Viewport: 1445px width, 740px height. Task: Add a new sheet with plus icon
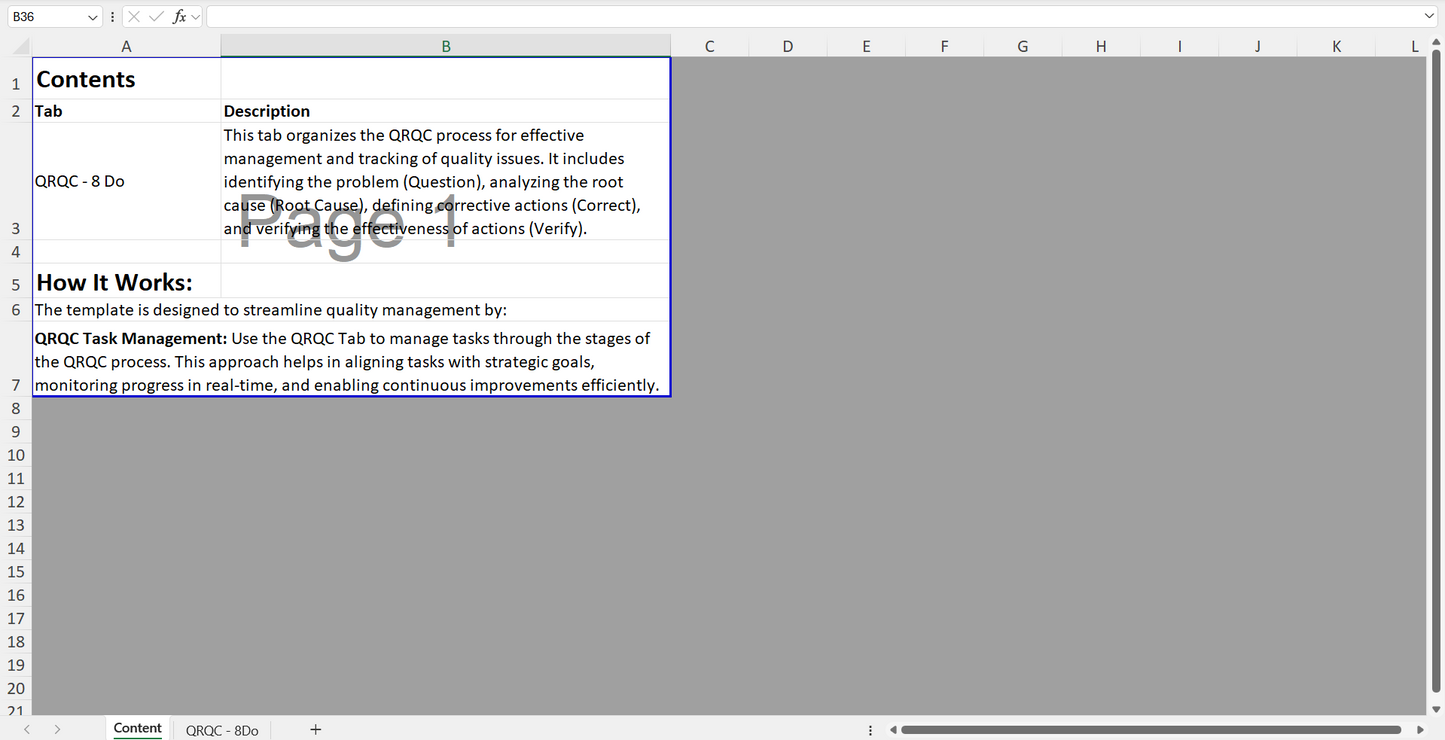(x=315, y=730)
